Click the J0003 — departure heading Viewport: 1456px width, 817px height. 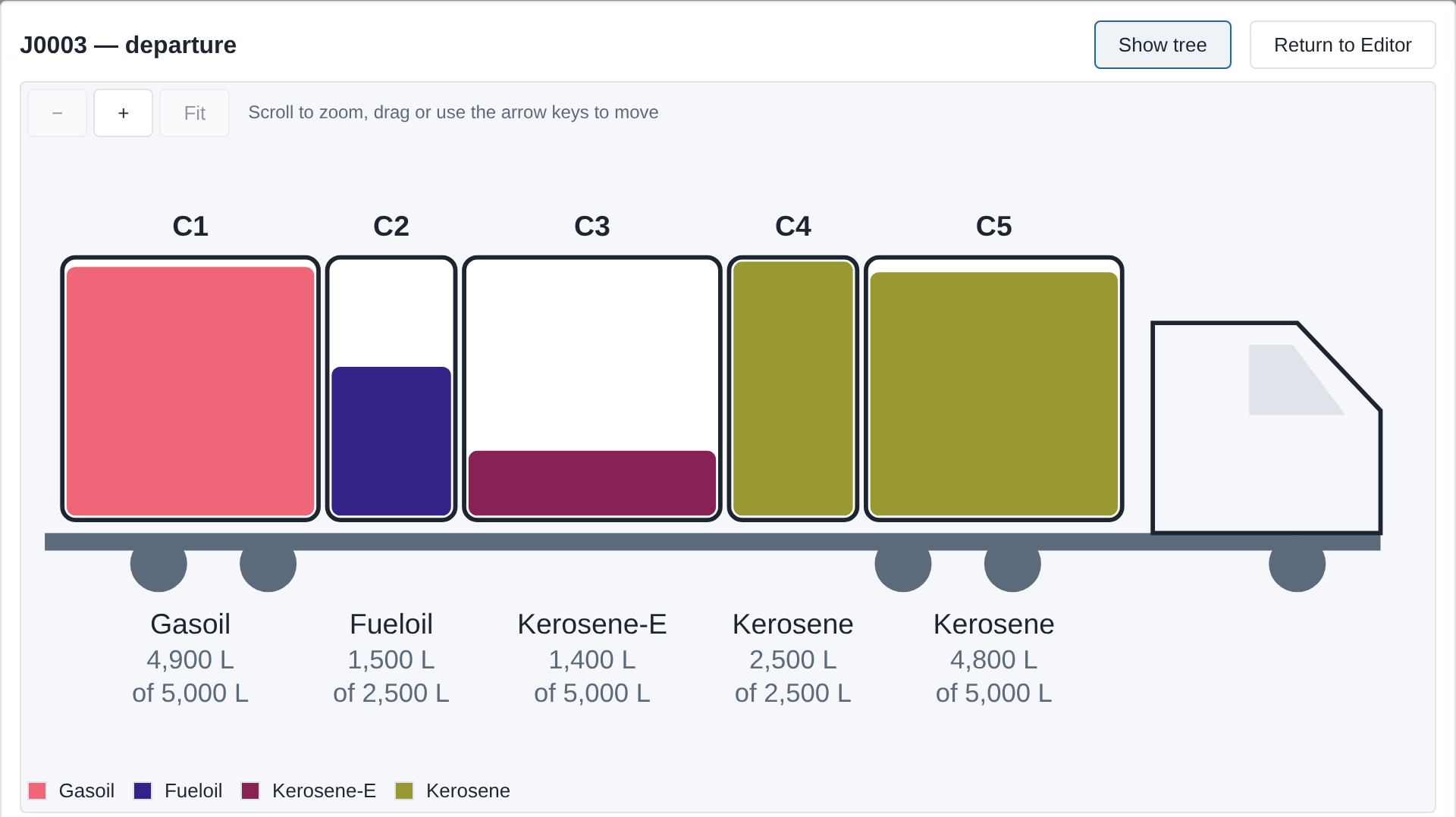pos(128,45)
